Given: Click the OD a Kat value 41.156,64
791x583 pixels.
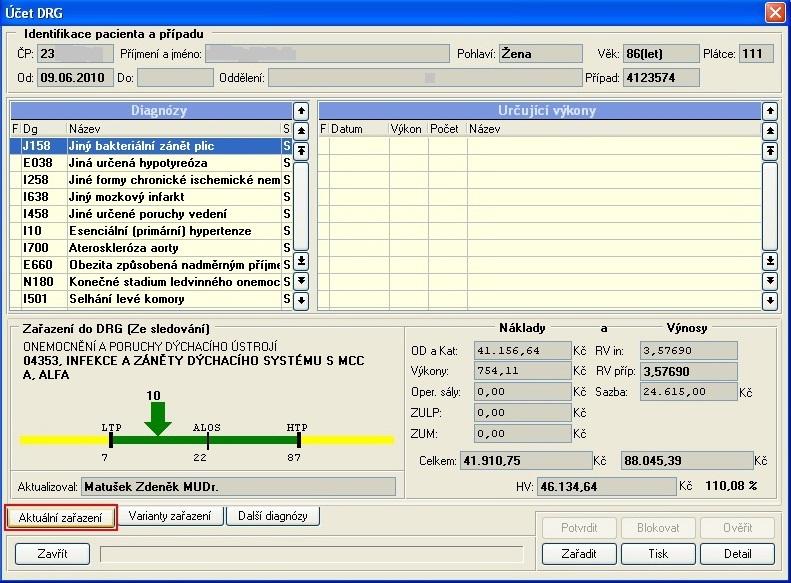Looking at the screenshot, I should [x=523, y=351].
